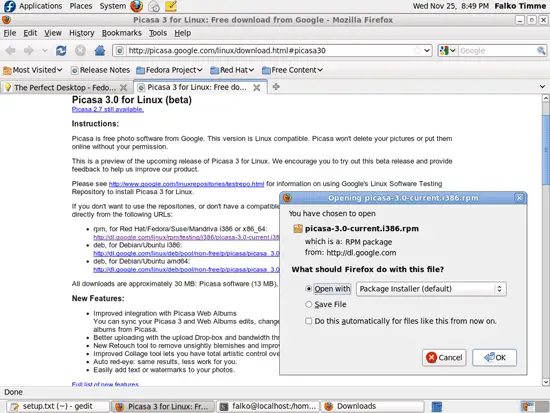The height and width of the screenshot is (413, 550).
Task: Follow the Picasa 2.7 still available link
Action: pos(108,109)
